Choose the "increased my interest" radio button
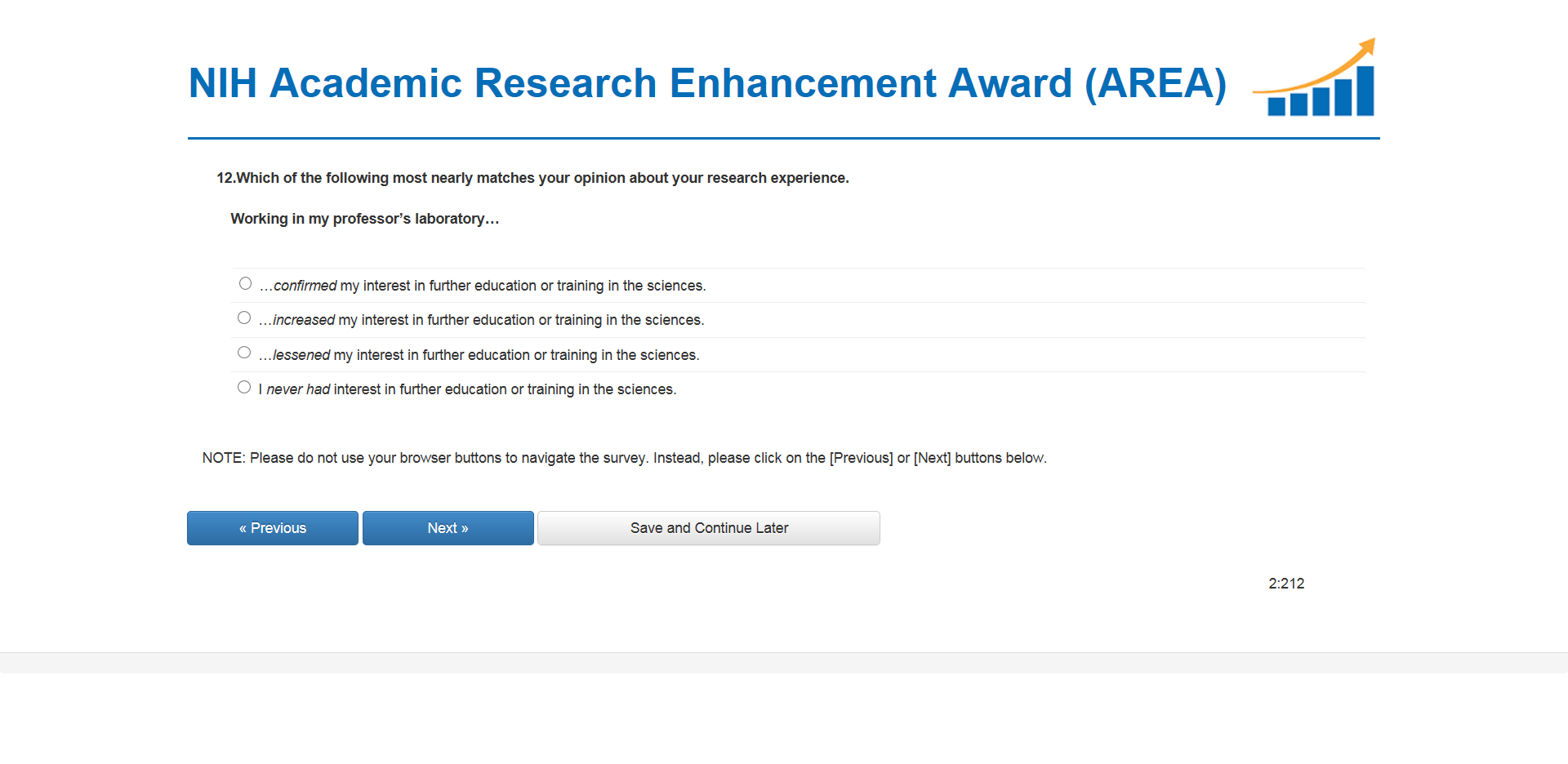 [244, 318]
